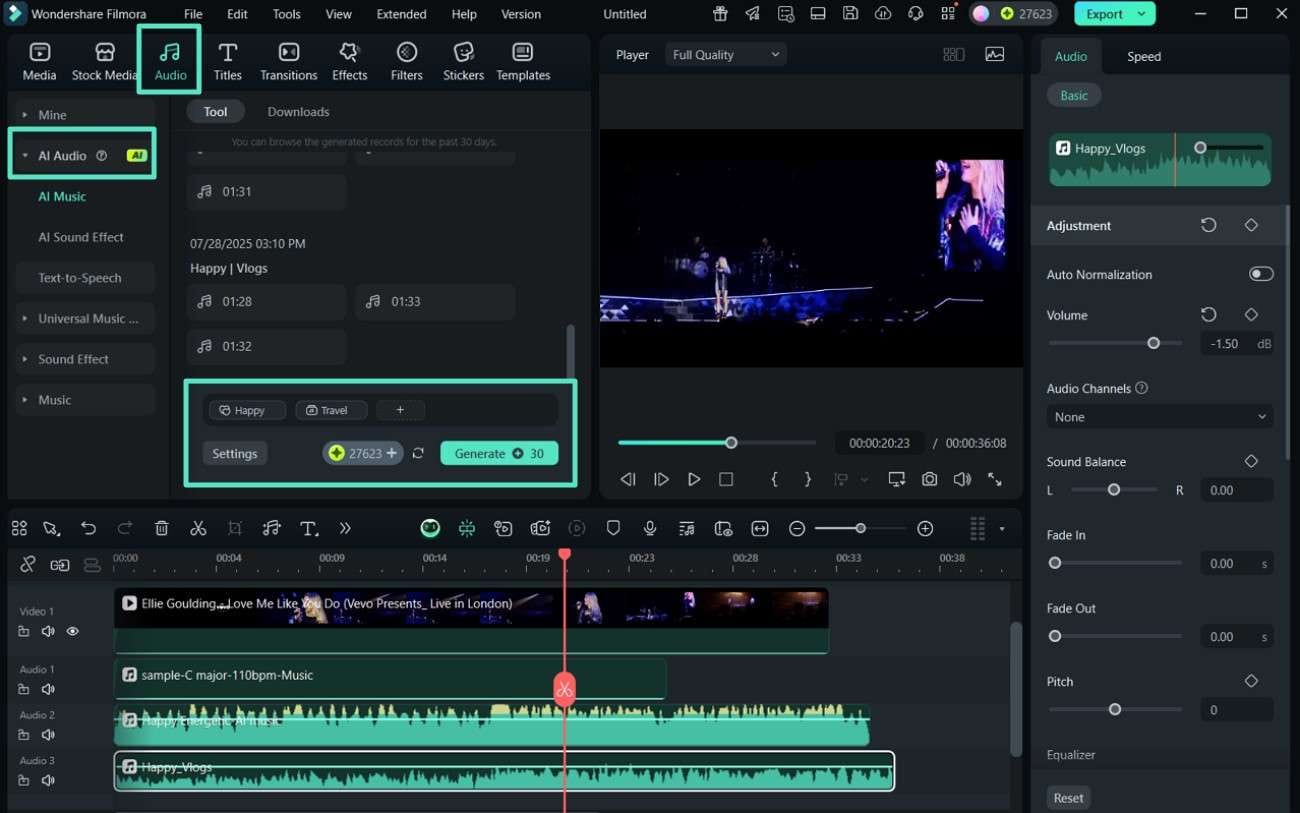Mute the Audio 2 track
This screenshot has height=813, width=1300.
(x=48, y=734)
